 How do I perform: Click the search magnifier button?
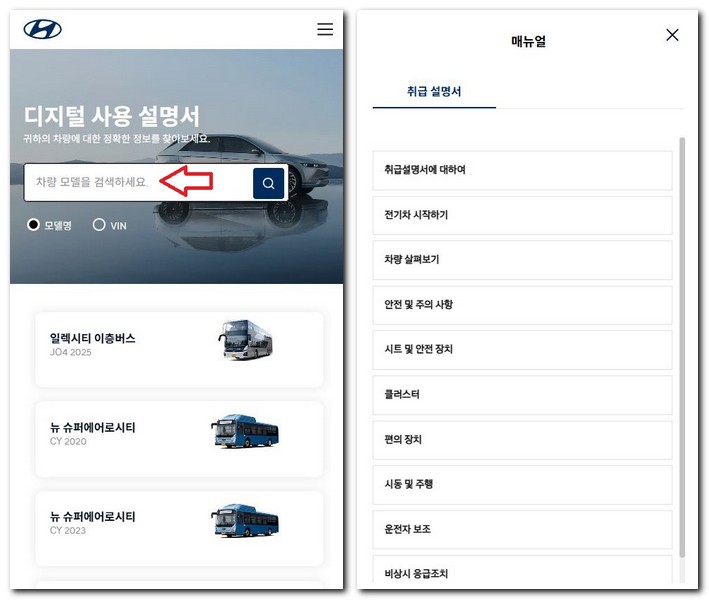point(269,183)
